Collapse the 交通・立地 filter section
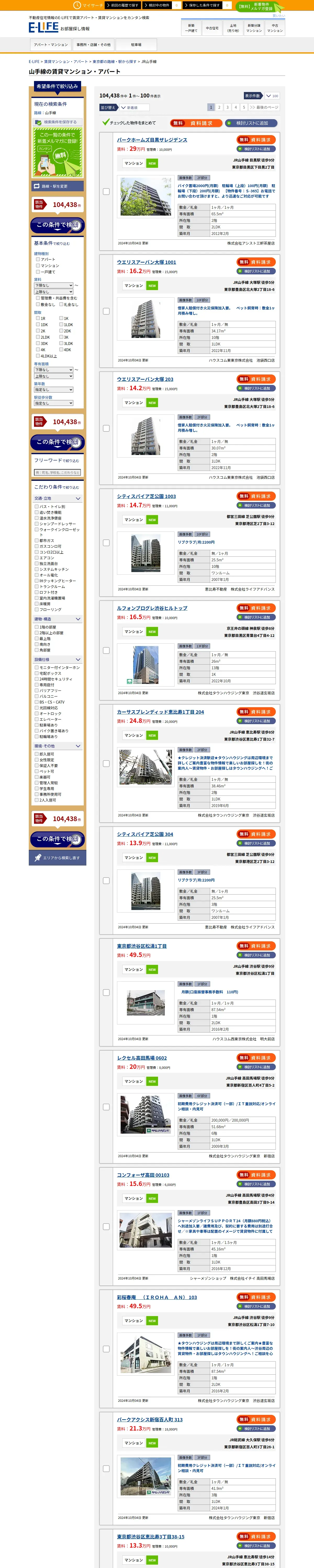314x1568 pixels. click(x=57, y=499)
